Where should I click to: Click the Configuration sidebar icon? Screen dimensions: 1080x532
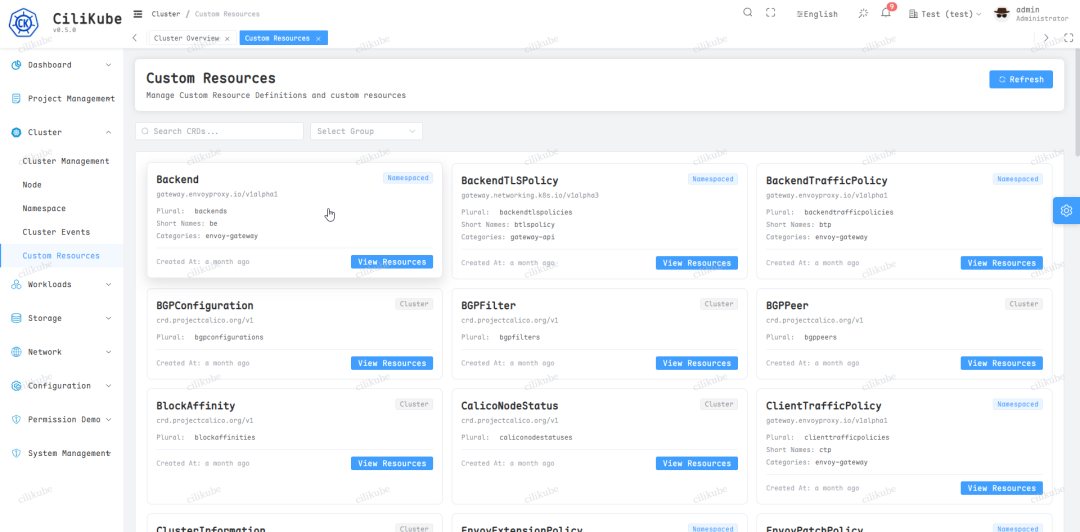[17, 386]
